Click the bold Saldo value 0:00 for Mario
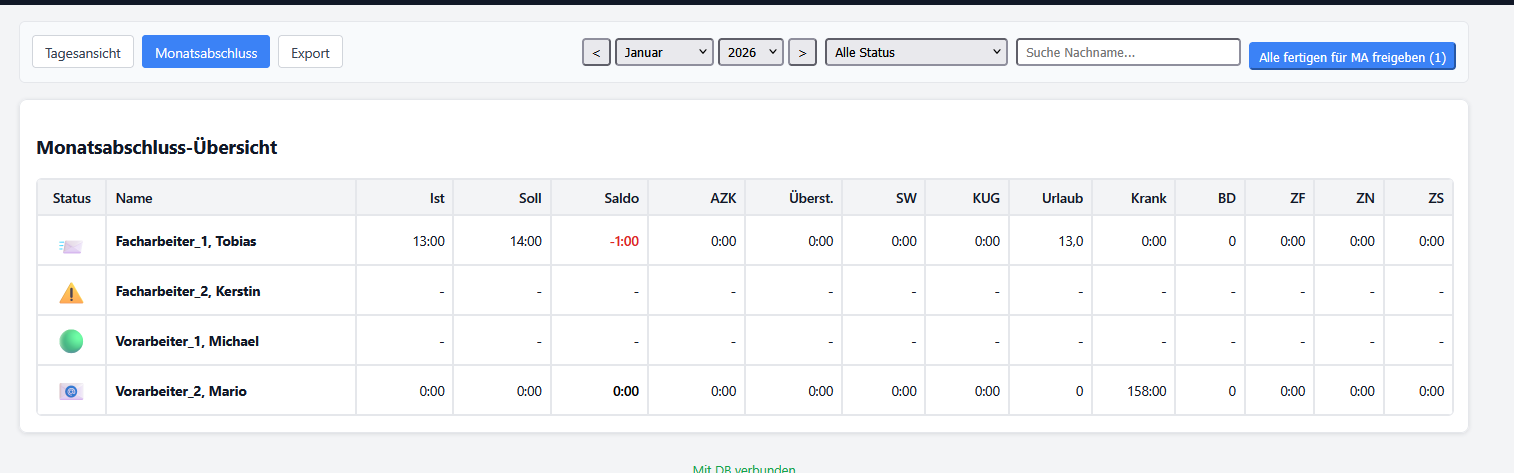This screenshot has width=1514, height=473. (626, 391)
